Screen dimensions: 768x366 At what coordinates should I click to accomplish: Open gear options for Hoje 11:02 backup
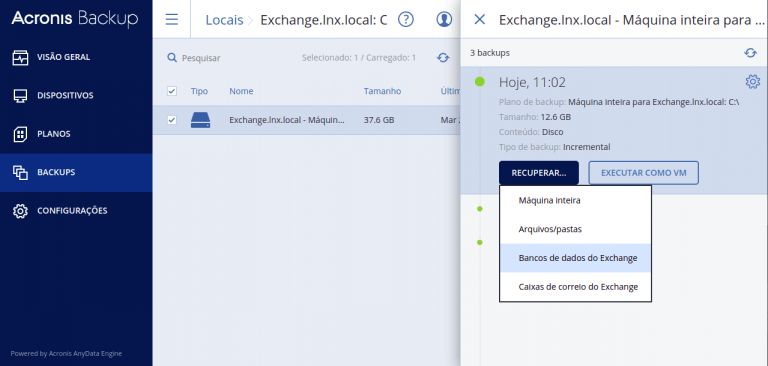pyautogui.click(x=752, y=81)
